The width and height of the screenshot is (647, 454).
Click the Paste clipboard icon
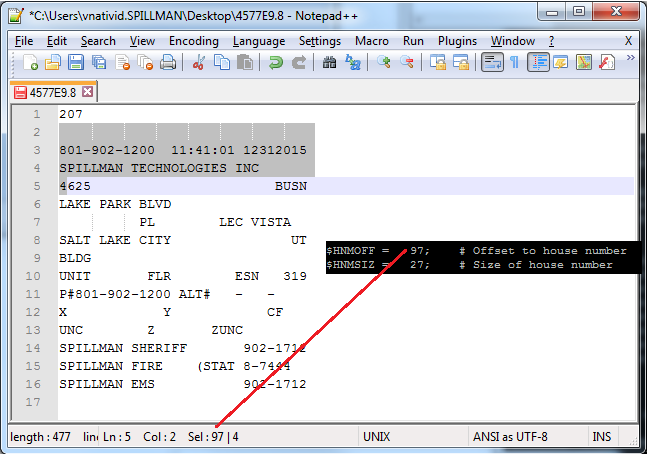245,63
